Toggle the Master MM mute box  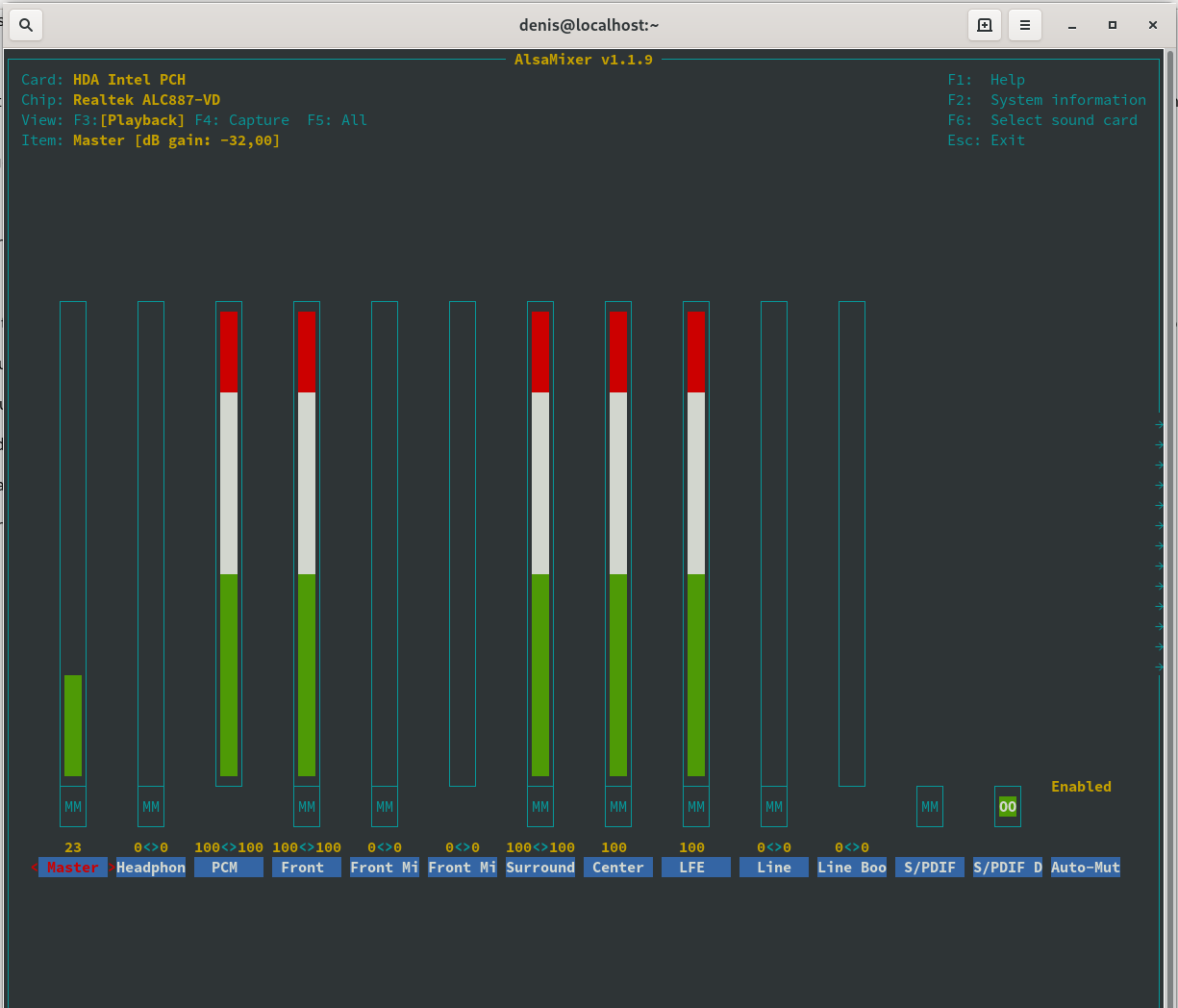coord(73,807)
